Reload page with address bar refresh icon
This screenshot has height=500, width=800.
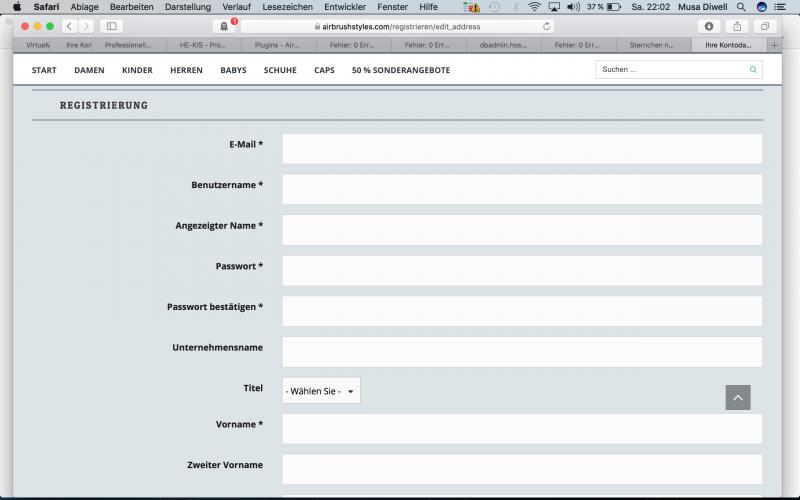(x=546, y=26)
